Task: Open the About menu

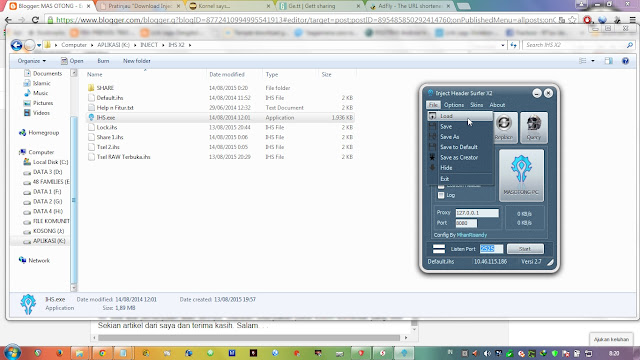Action: tap(497, 105)
